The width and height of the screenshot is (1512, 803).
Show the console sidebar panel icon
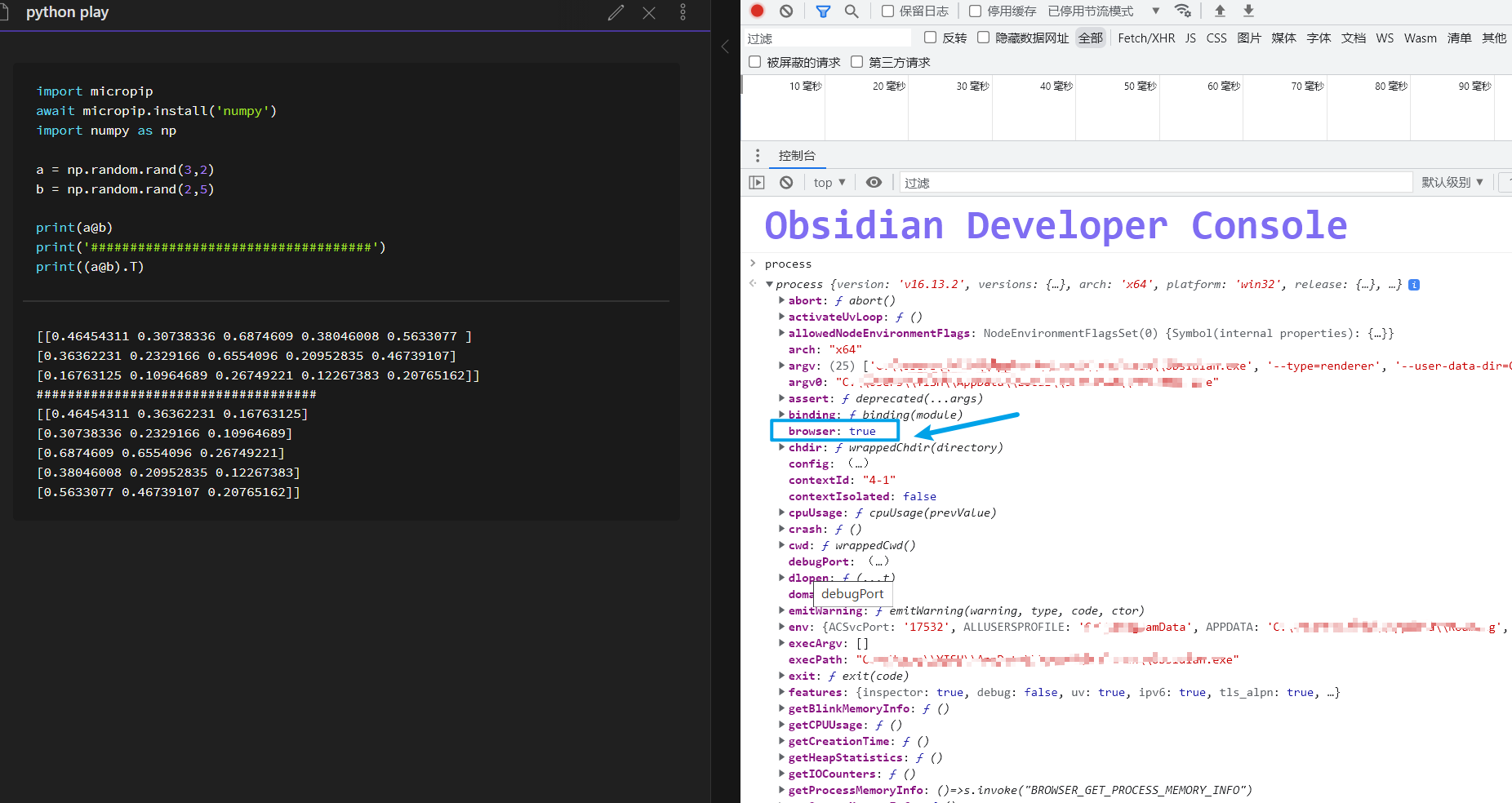coord(757,182)
